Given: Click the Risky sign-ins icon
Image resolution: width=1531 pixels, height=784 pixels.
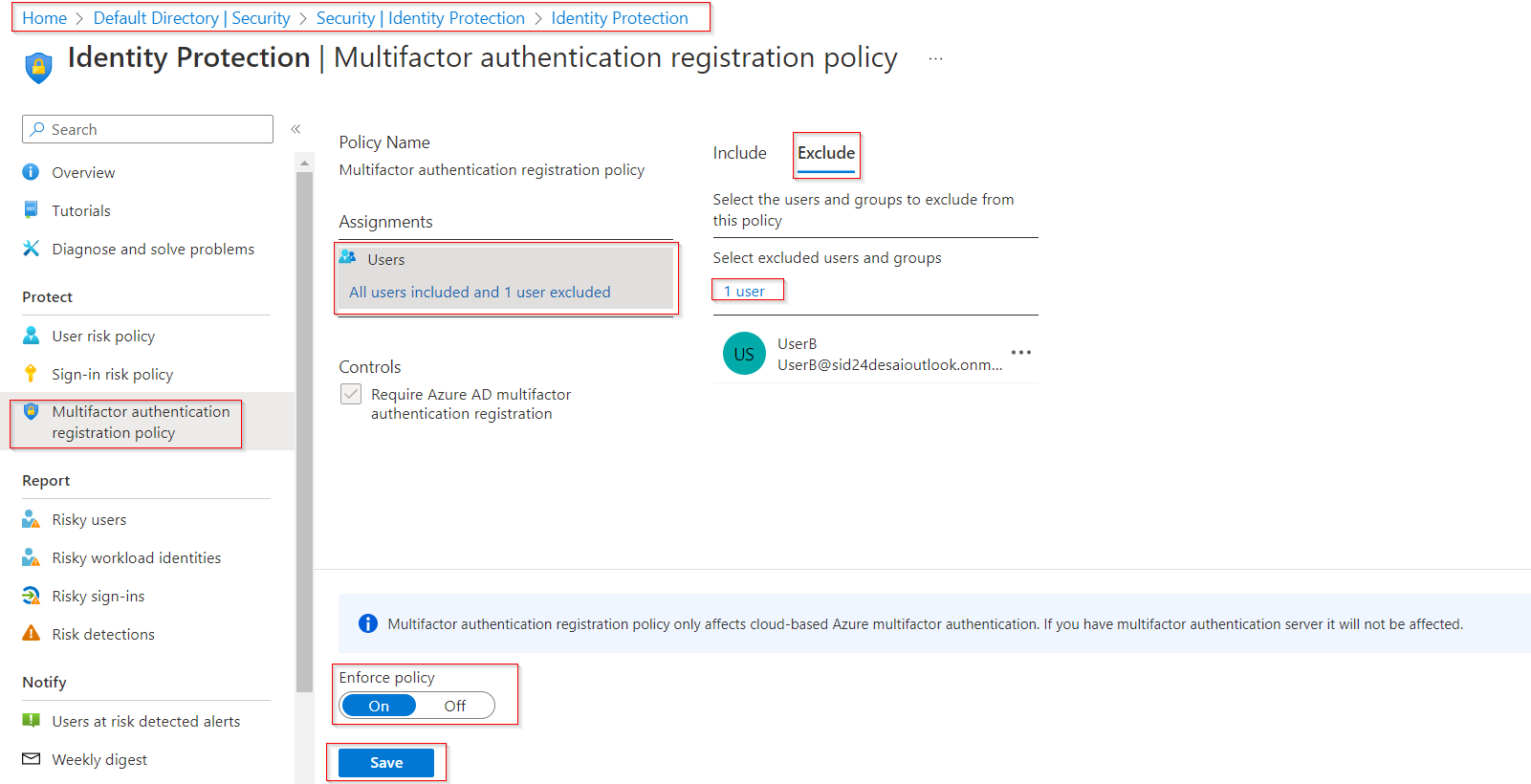Looking at the screenshot, I should tap(31, 596).
